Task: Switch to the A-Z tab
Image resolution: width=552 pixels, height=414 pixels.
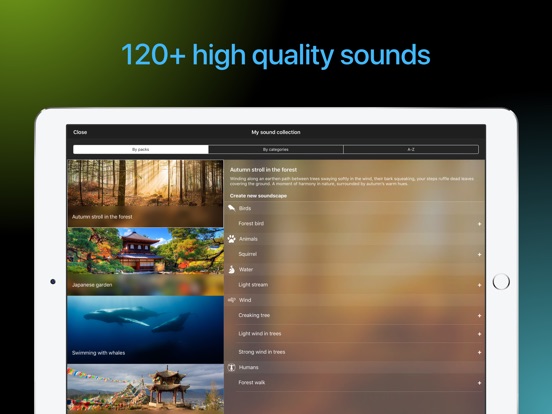Action: (411, 149)
